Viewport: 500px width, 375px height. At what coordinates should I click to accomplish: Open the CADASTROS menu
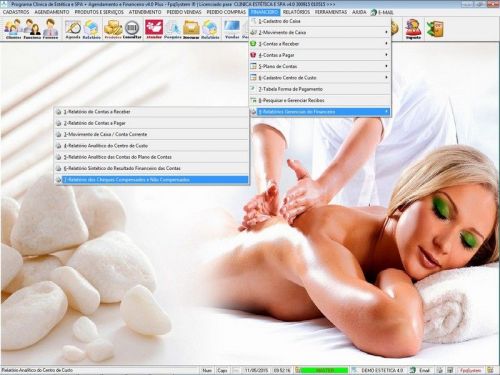16,12
